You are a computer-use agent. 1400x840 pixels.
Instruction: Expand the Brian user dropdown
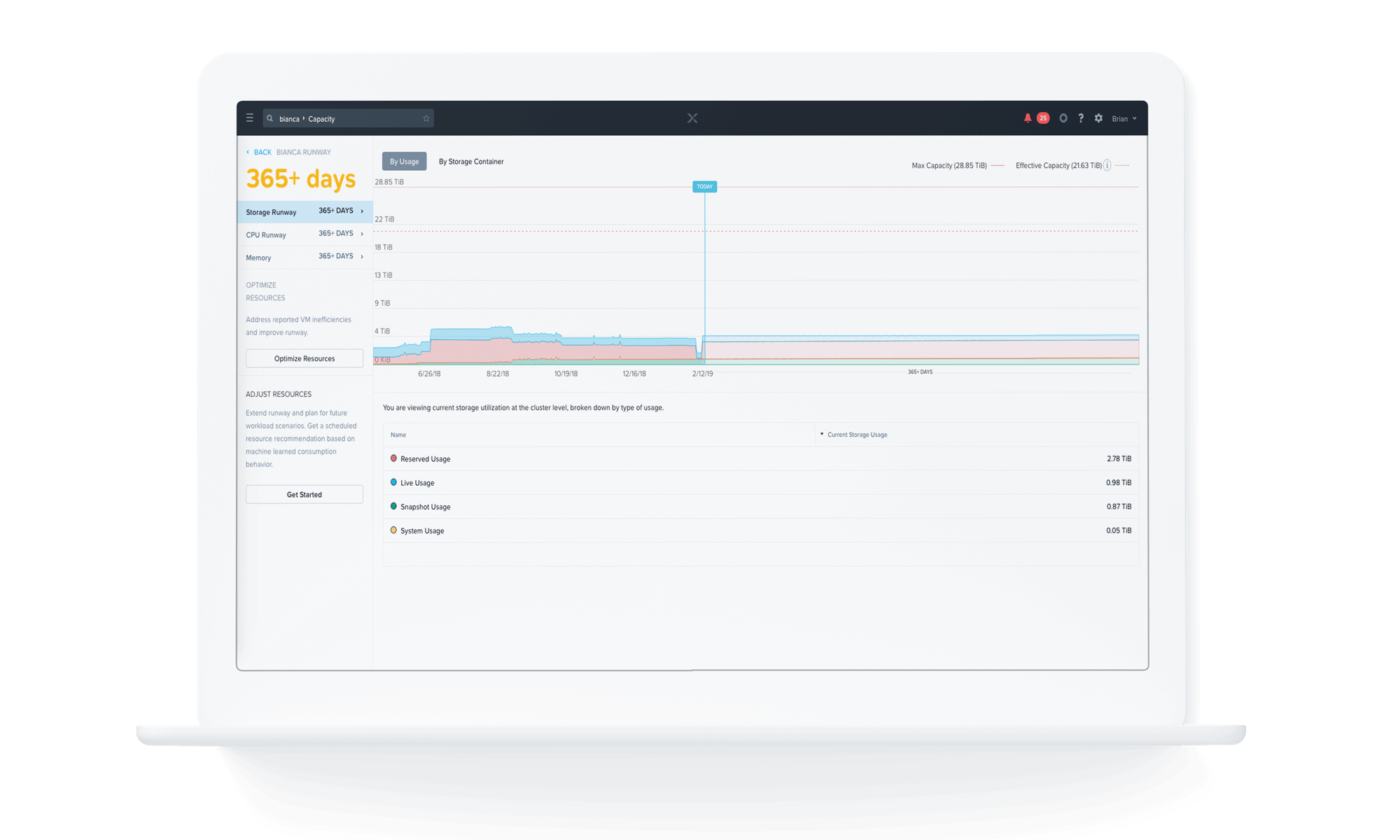coord(1124,119)
